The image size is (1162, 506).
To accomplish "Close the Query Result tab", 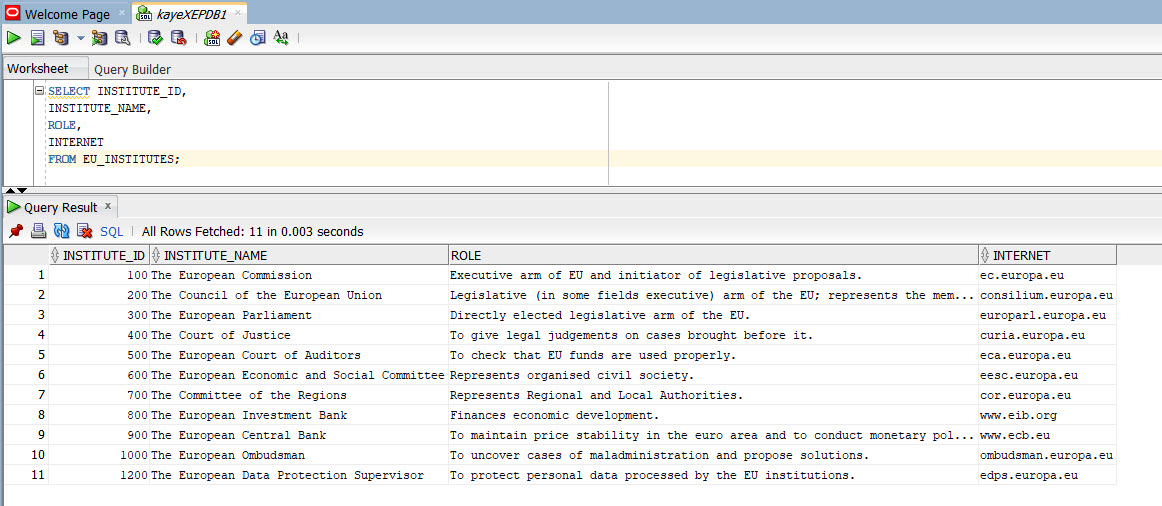I will tap(107, 207).
